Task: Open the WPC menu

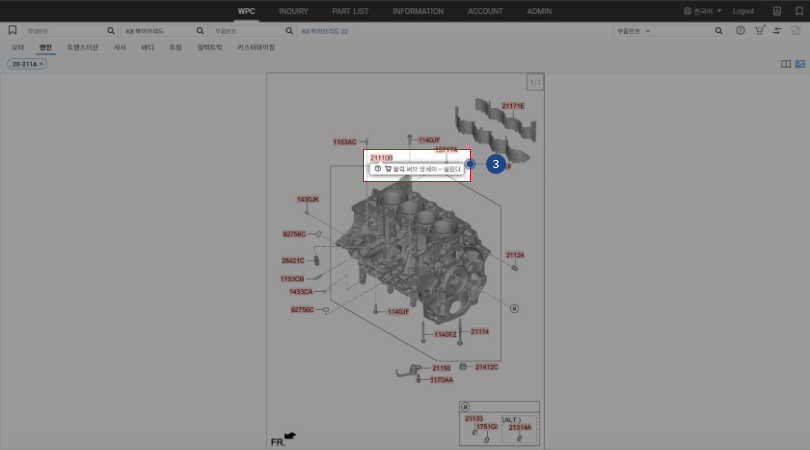Action: click(246, 11)
